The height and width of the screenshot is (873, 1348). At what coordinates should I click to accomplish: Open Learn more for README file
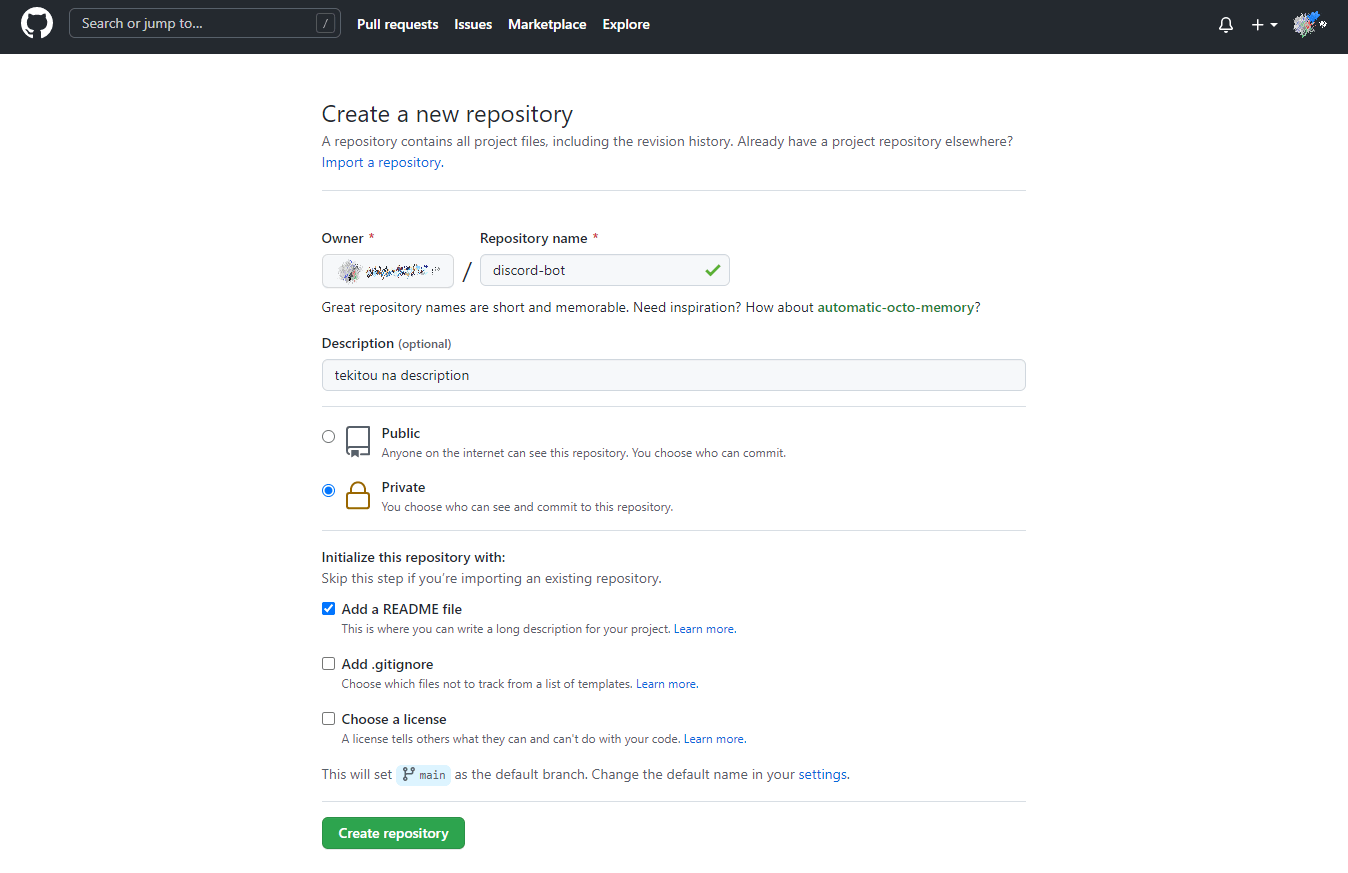(x=704, y=629)
